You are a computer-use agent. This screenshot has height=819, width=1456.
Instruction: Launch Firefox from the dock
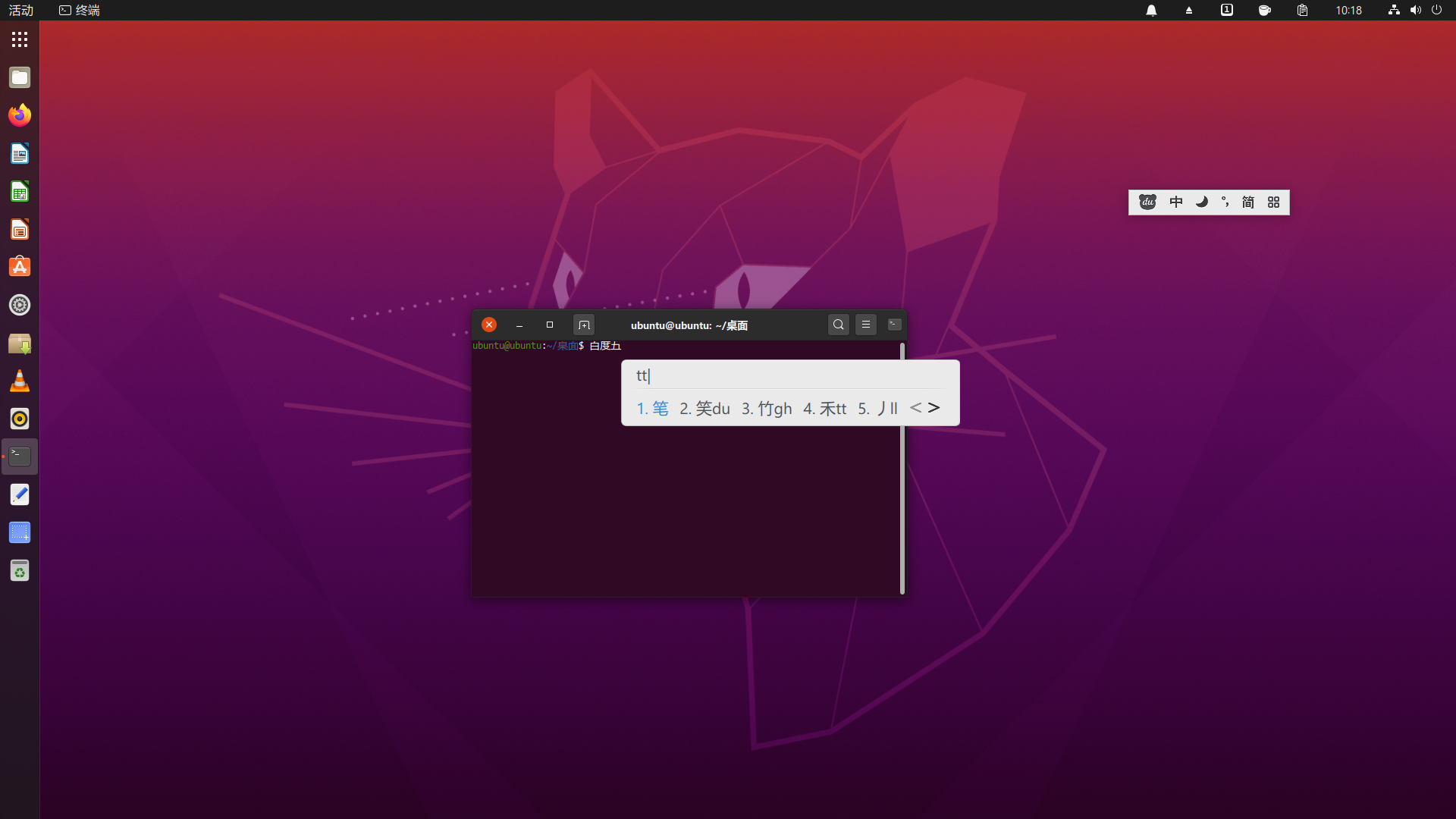click(x=20, y=115)
